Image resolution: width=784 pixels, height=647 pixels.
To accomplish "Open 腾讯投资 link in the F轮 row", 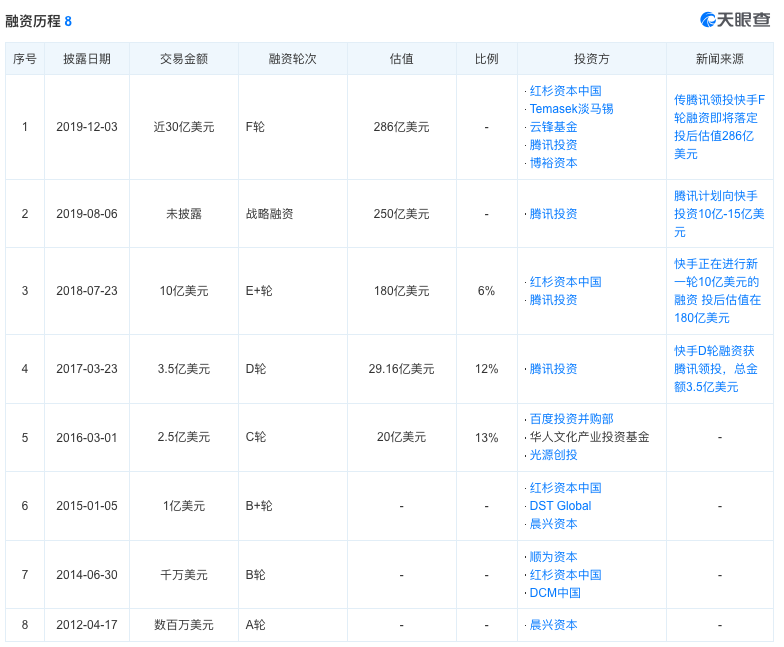I will tap(553, 145).
